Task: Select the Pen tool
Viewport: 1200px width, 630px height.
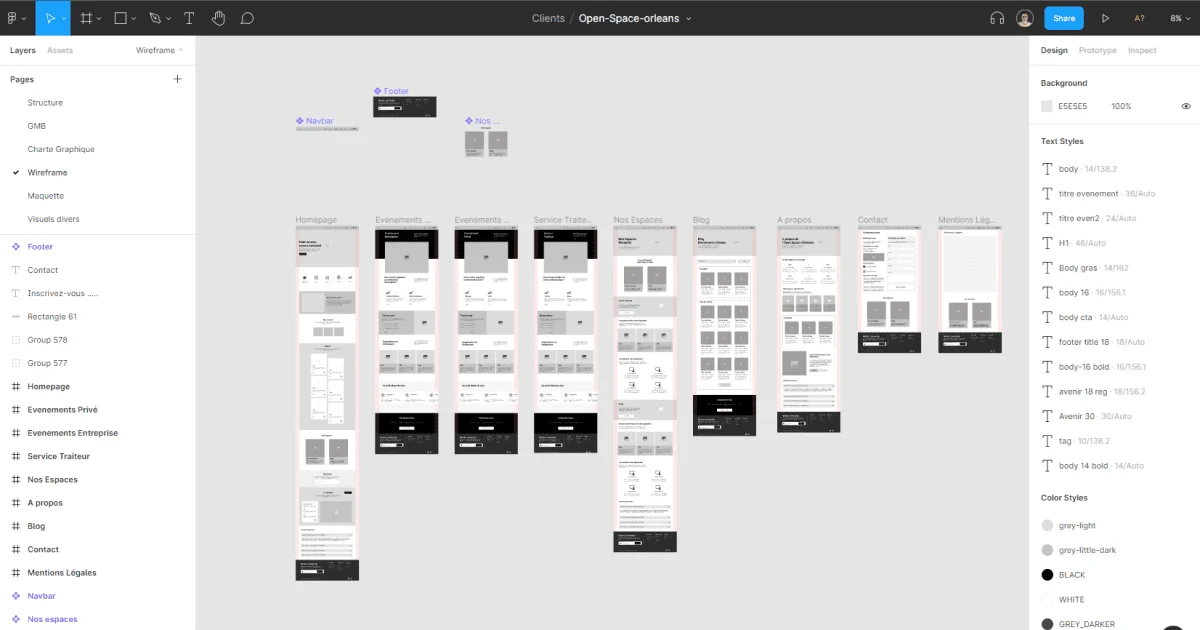Action: pyautogui.click(x=153, y=17)
